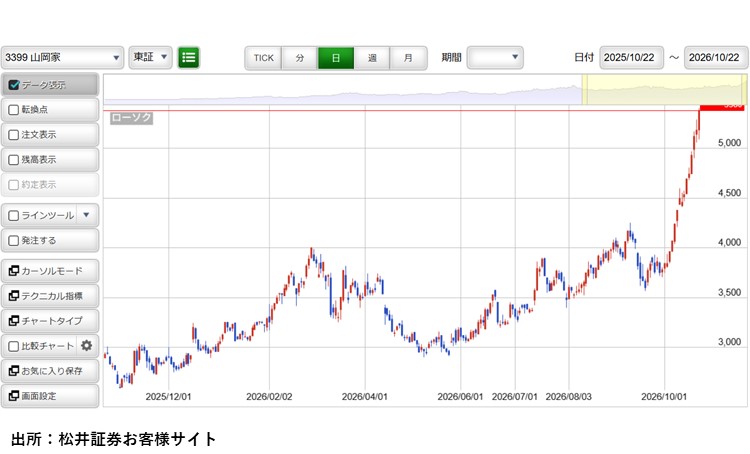This screenshot has height=454, width=750.
Task: Click the チャートタイプ button label
Action: [x=52, y=321]
